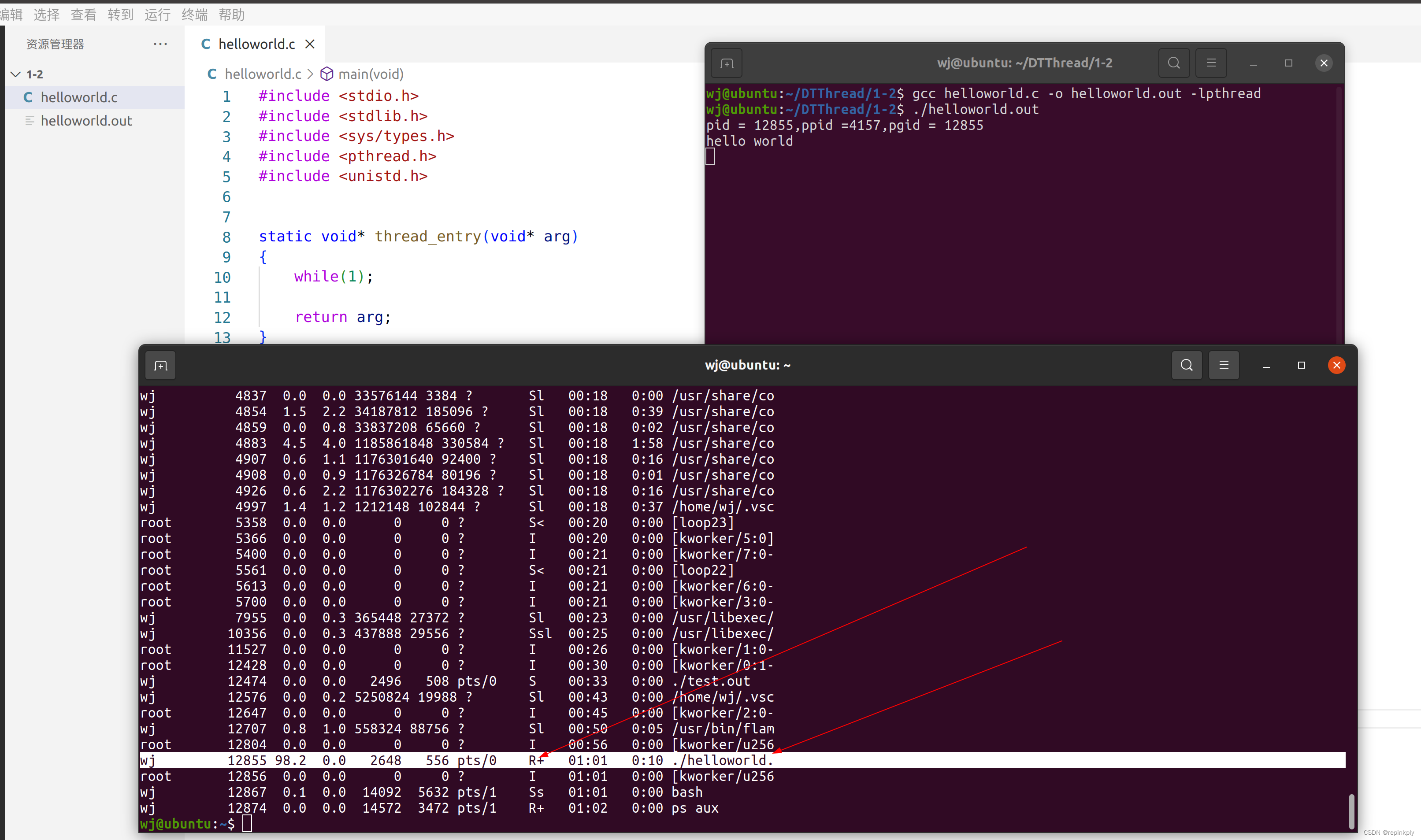Image resolution: width=1421 pixels, height=840 pixels.
Task: Open the 终端 menu
Action: 194,15
